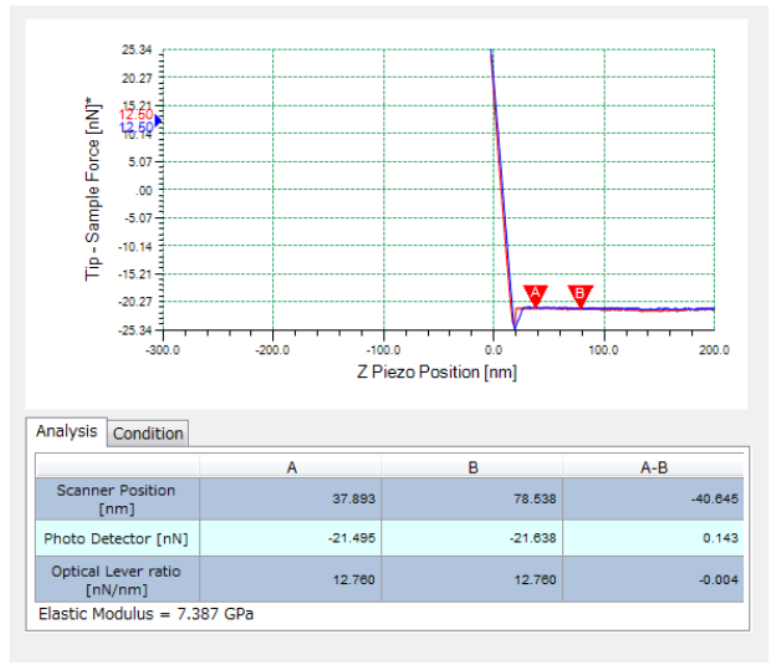The width and height of the screenshot is (778, 670).
Task: Click the Photo Detector row header
Action: 117,538
